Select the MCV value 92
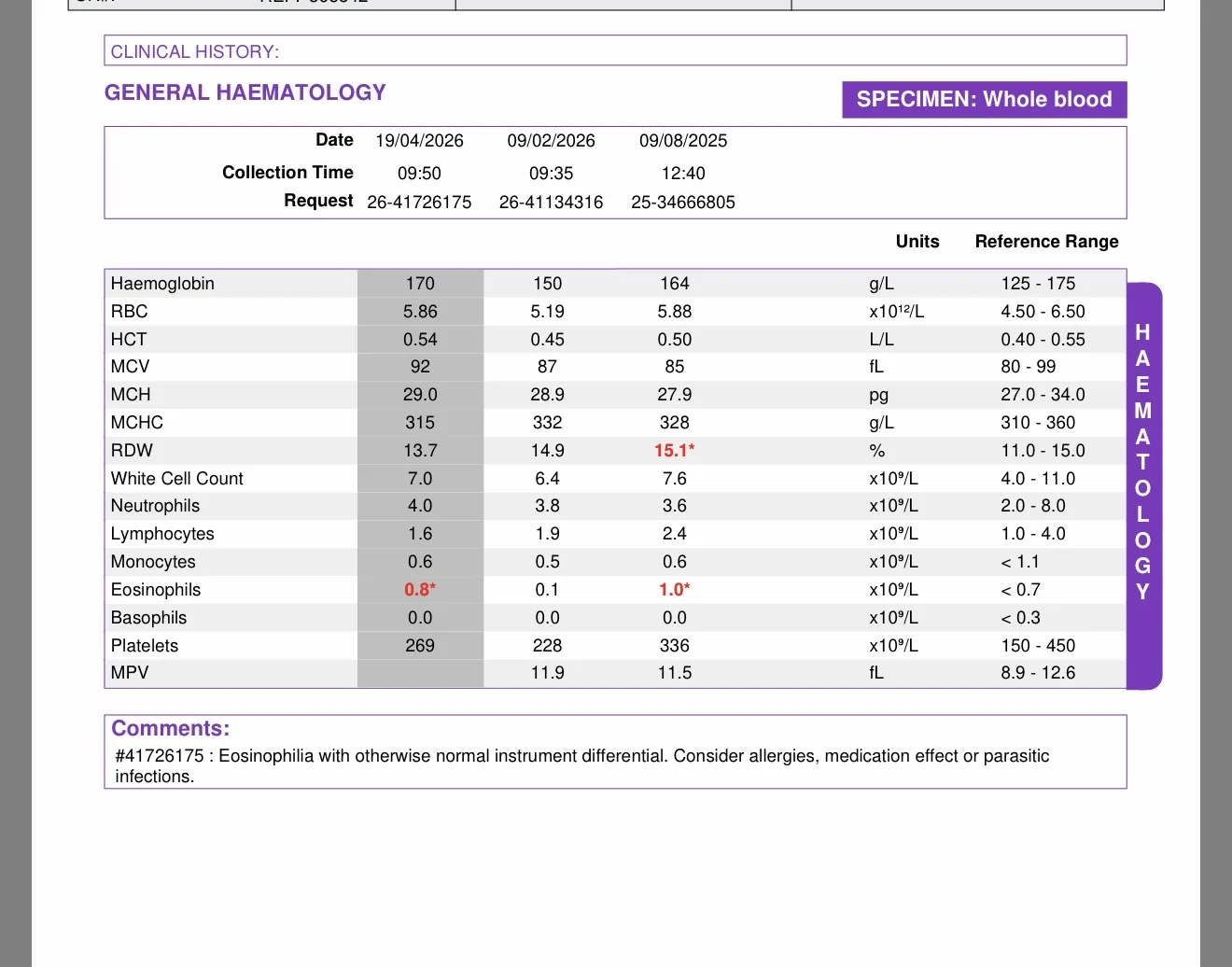This screenshot has height=967, width=1232. pyautogui.click(x=420, y=367)
